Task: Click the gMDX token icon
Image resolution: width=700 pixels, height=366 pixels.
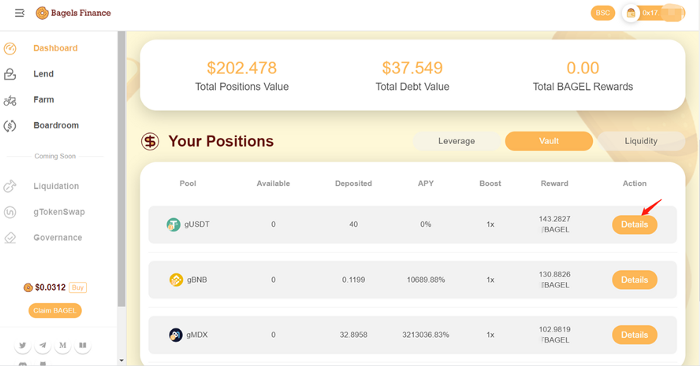Action: click(x=175, y=335)
